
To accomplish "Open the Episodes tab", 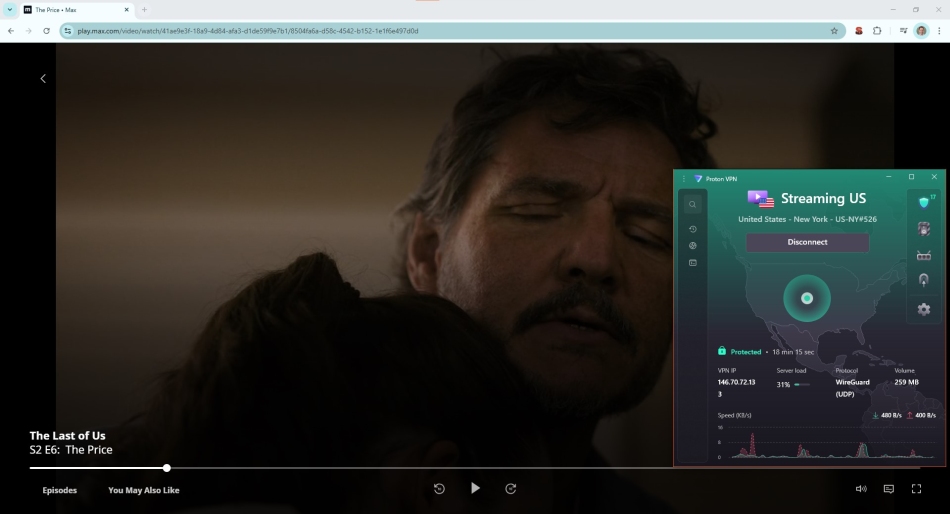I will (59, 490).
